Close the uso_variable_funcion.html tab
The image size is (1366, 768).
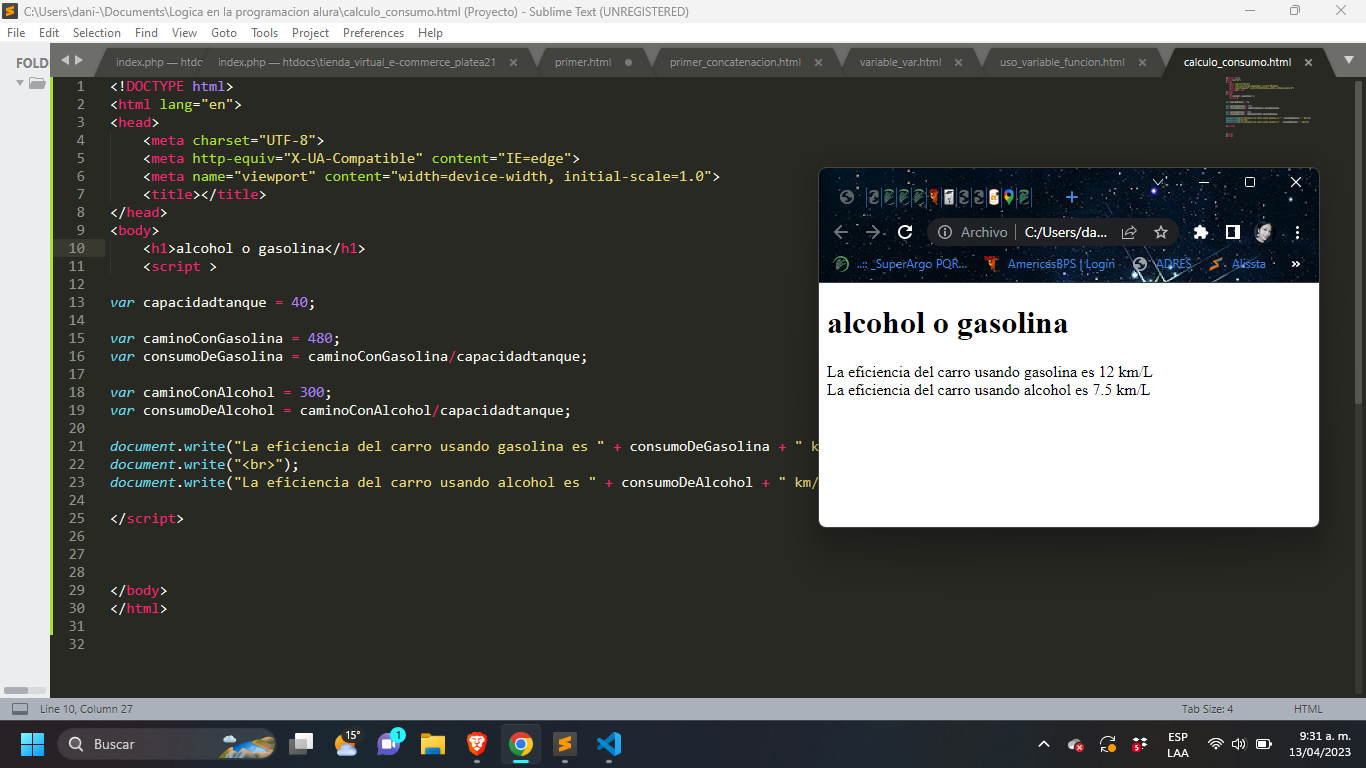pos(1143,62)
